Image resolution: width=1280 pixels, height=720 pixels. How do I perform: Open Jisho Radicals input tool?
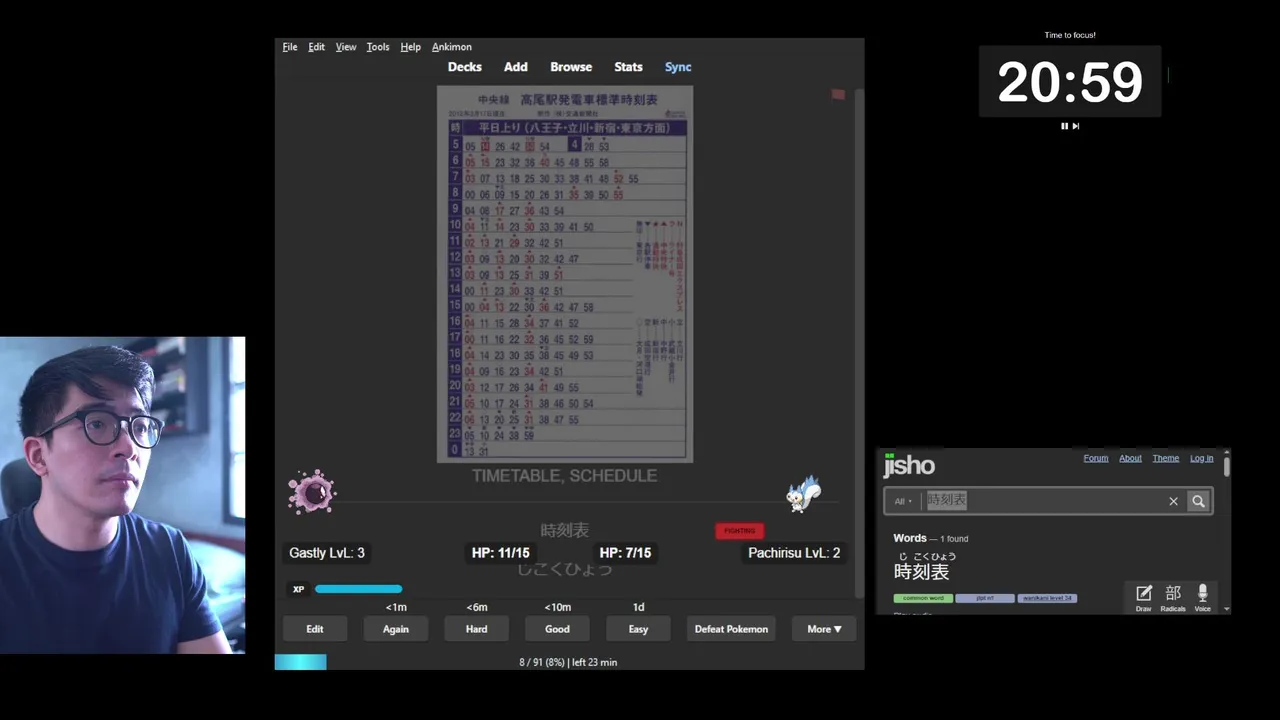1173,597
